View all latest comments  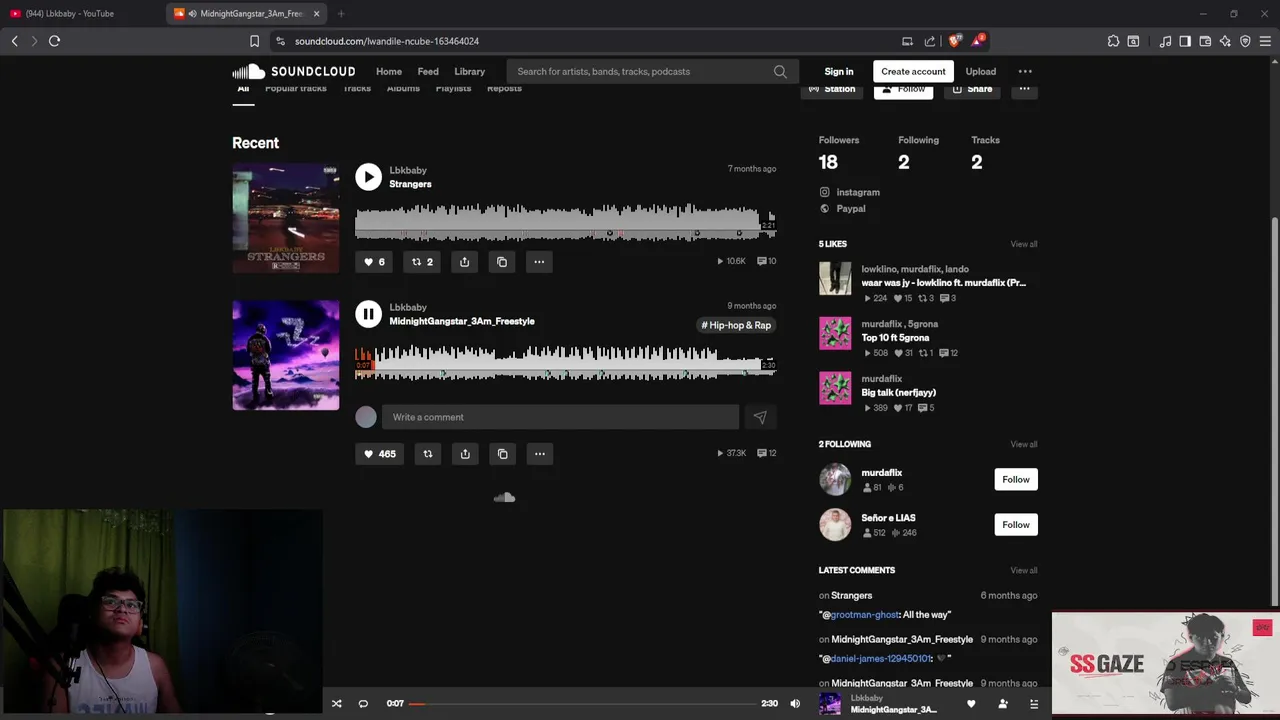(1023, 570)
